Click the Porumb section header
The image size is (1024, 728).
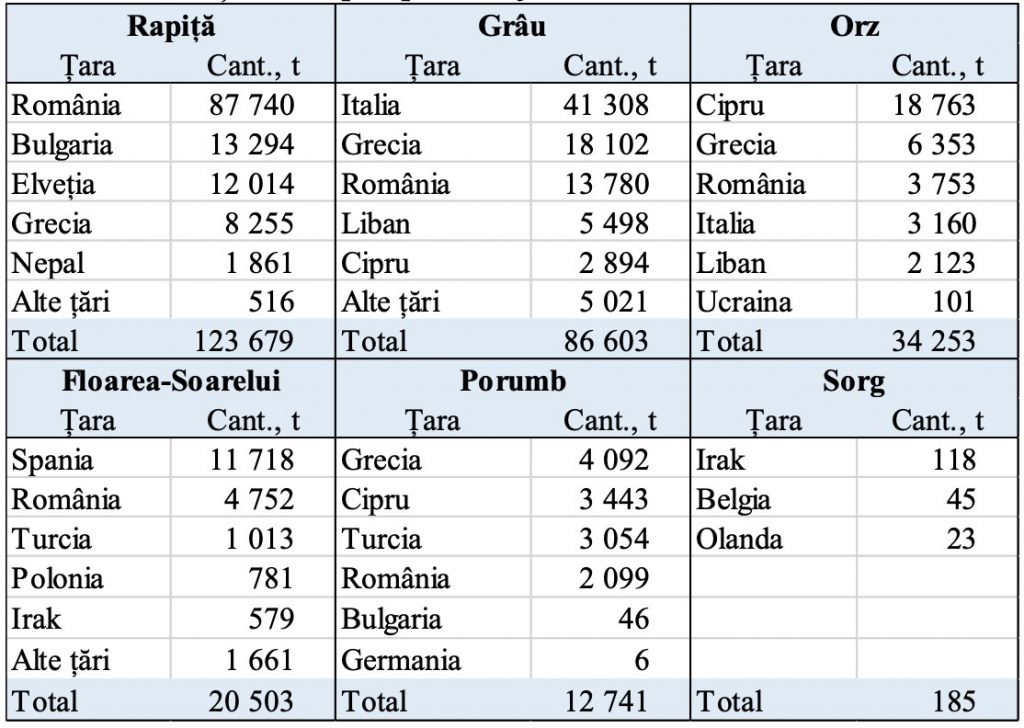(x=511, y=381)
